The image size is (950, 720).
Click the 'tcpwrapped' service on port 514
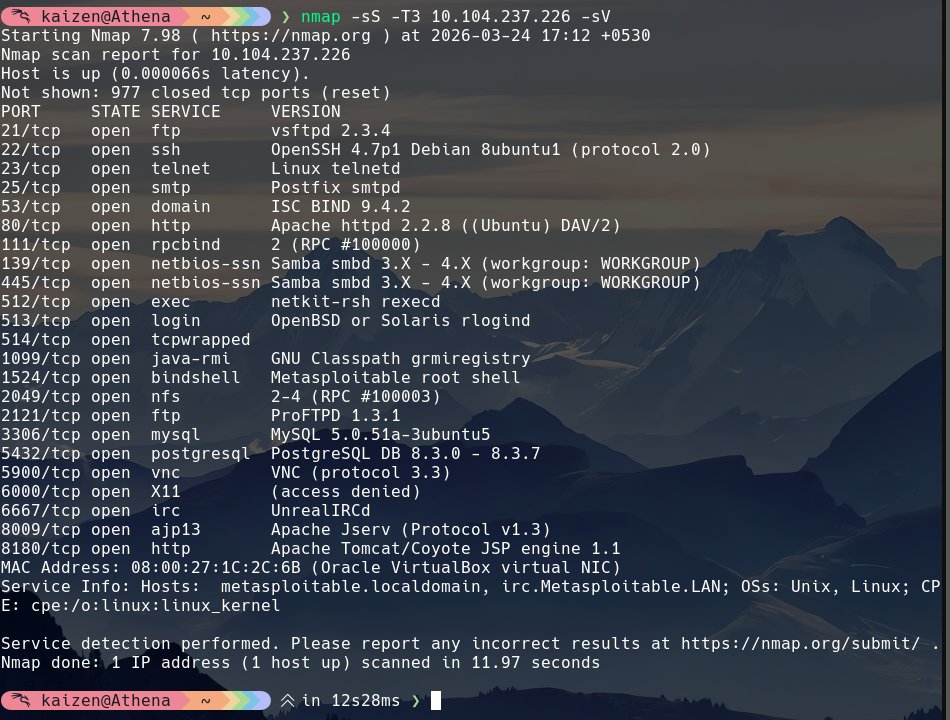tap(201, 339)
